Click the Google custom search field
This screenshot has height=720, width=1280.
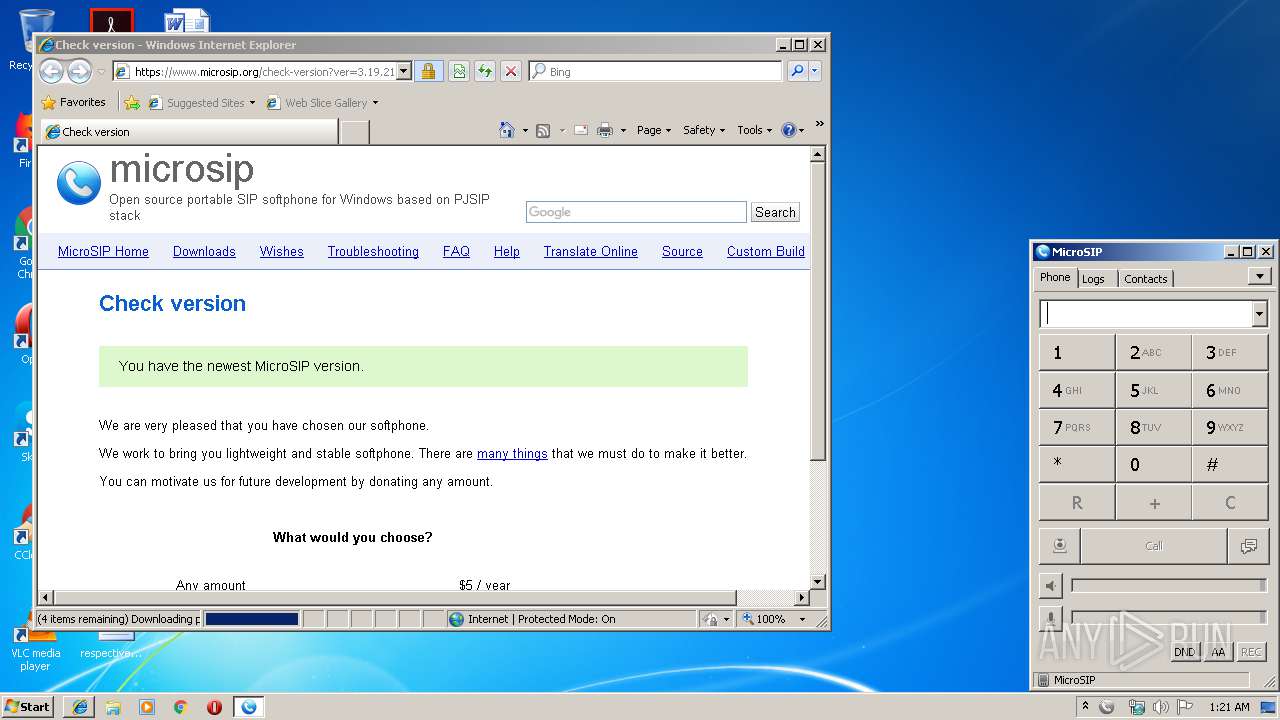pos(636,212)
